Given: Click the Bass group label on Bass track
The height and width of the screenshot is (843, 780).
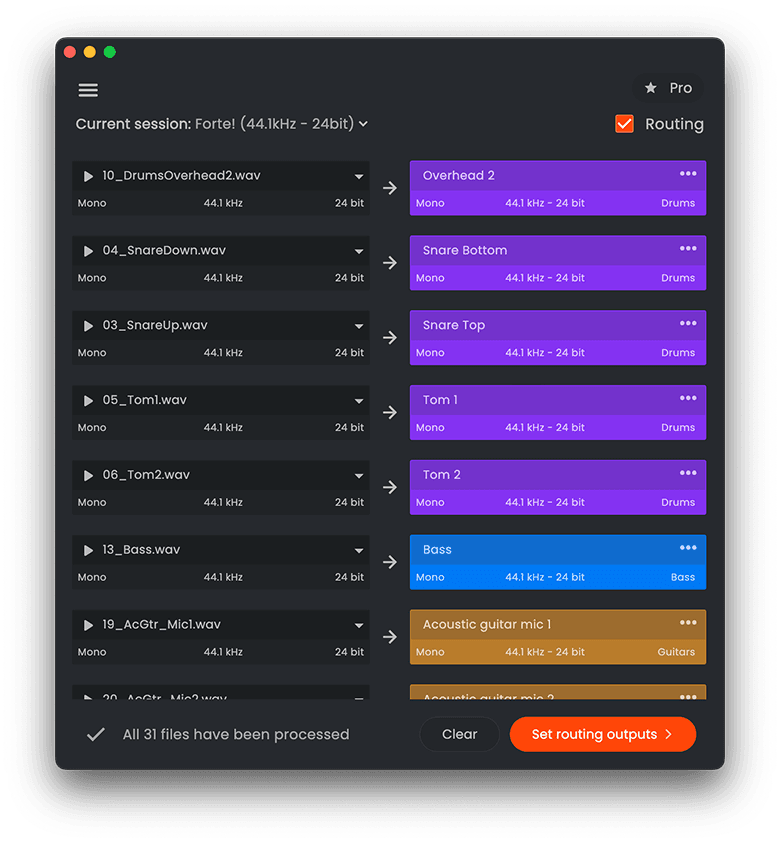Looking at the screenshot, I should pos(683,577).
